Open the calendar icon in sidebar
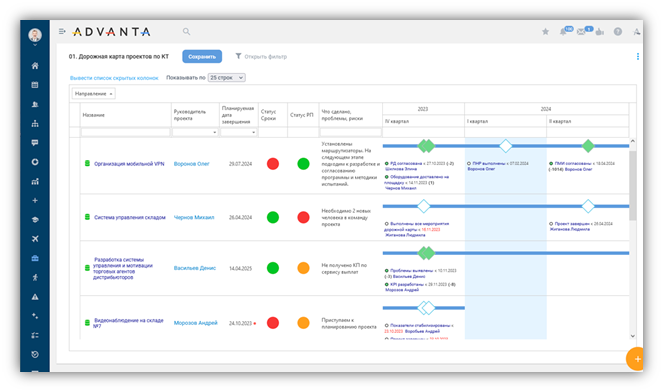Screen dimensions: 663x392 pyautogui.click(x=35, y=85)
